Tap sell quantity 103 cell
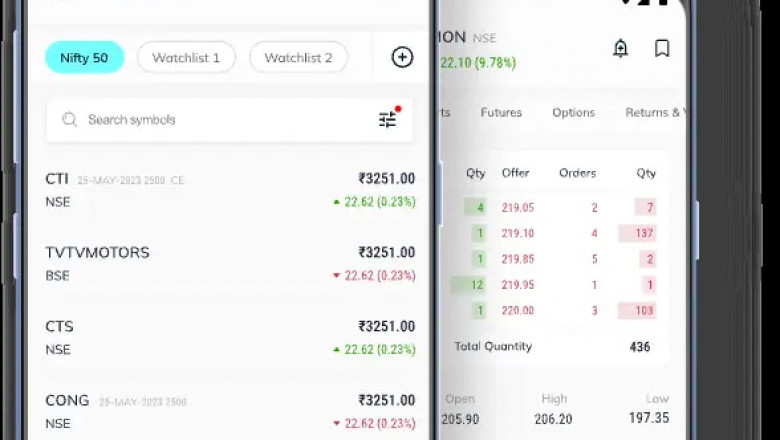The height and width of the screenshot is (440, 780). tap(637, 311)
